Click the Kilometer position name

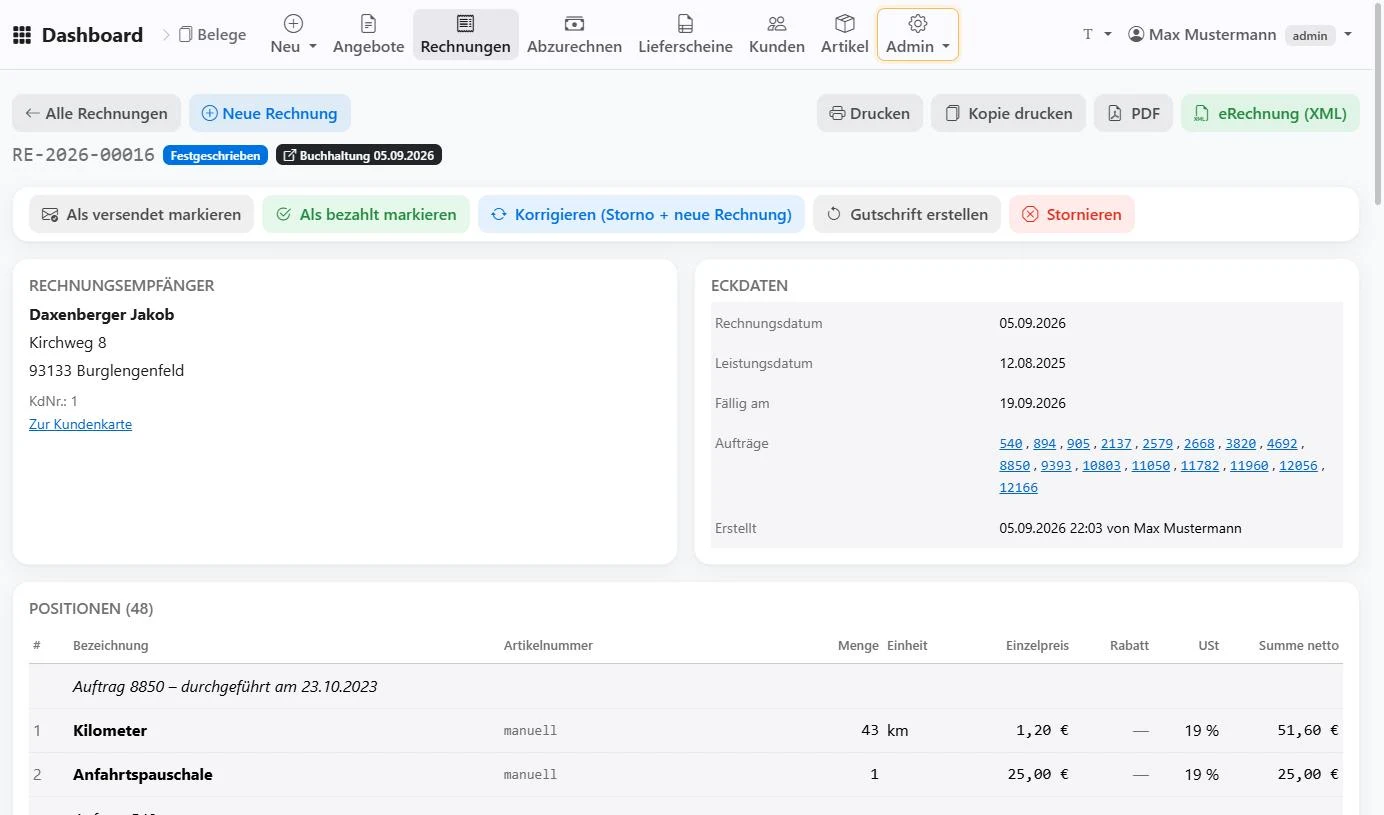[110, 730]
